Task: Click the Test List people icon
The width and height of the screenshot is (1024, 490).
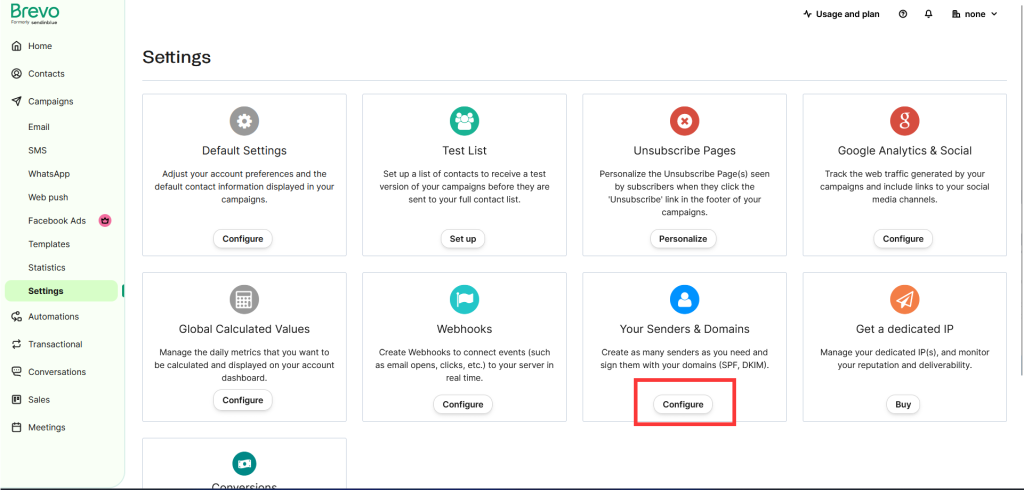Action: coord(464,122)
